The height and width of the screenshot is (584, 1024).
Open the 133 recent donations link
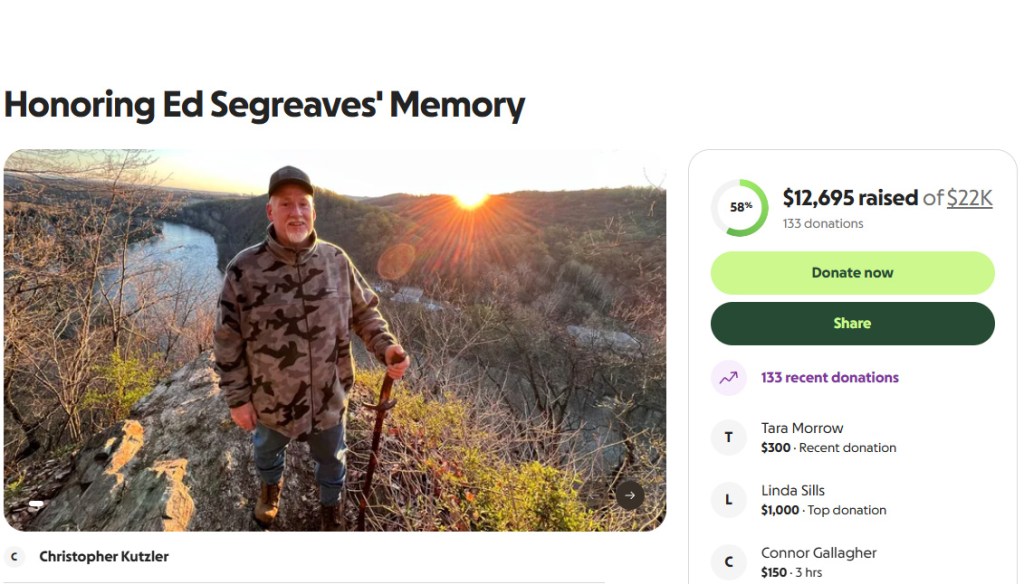[829, 378]
